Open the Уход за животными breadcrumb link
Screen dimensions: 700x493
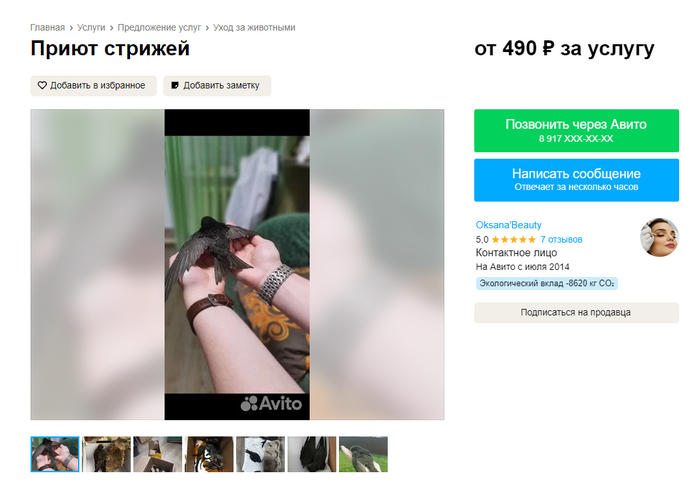tap(254, 28)
